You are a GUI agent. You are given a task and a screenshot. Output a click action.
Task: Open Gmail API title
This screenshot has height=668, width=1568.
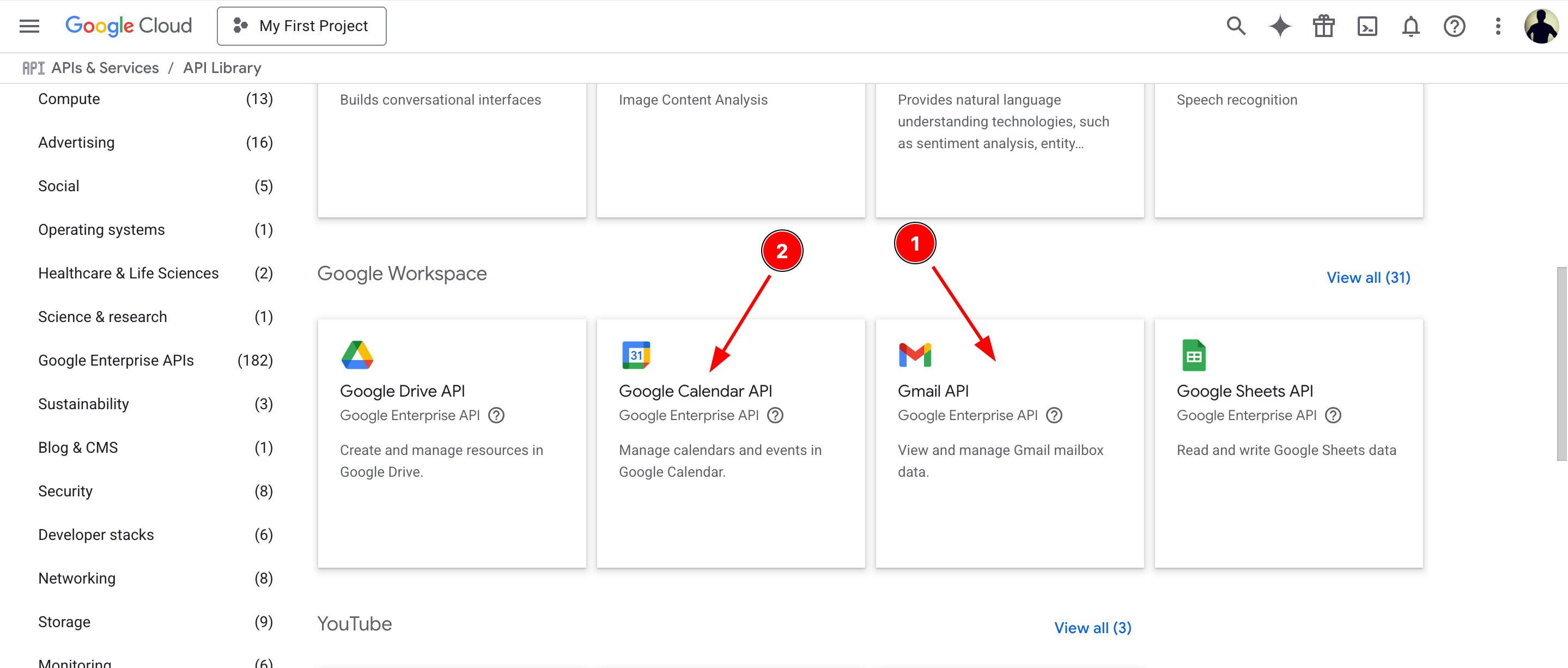[933, 392]
